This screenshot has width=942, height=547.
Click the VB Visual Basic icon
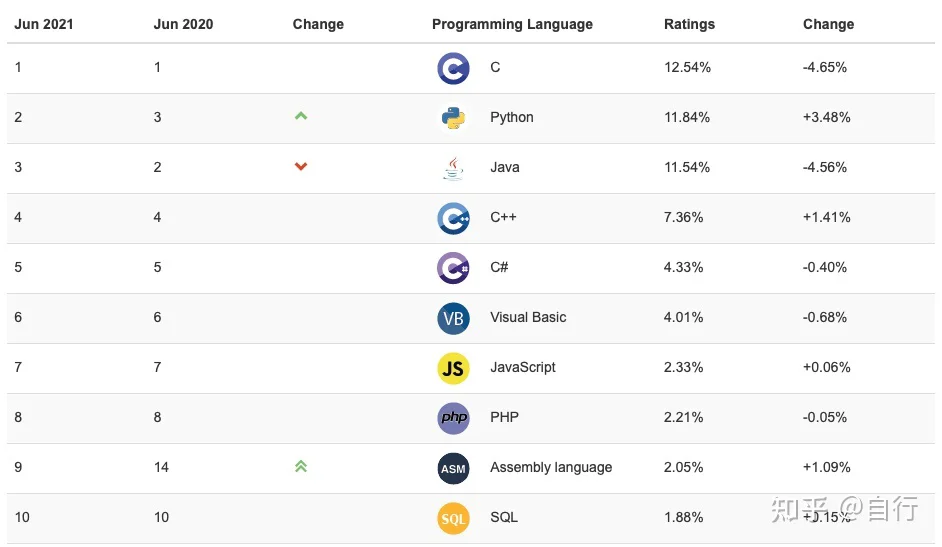[x=453, y=318]
